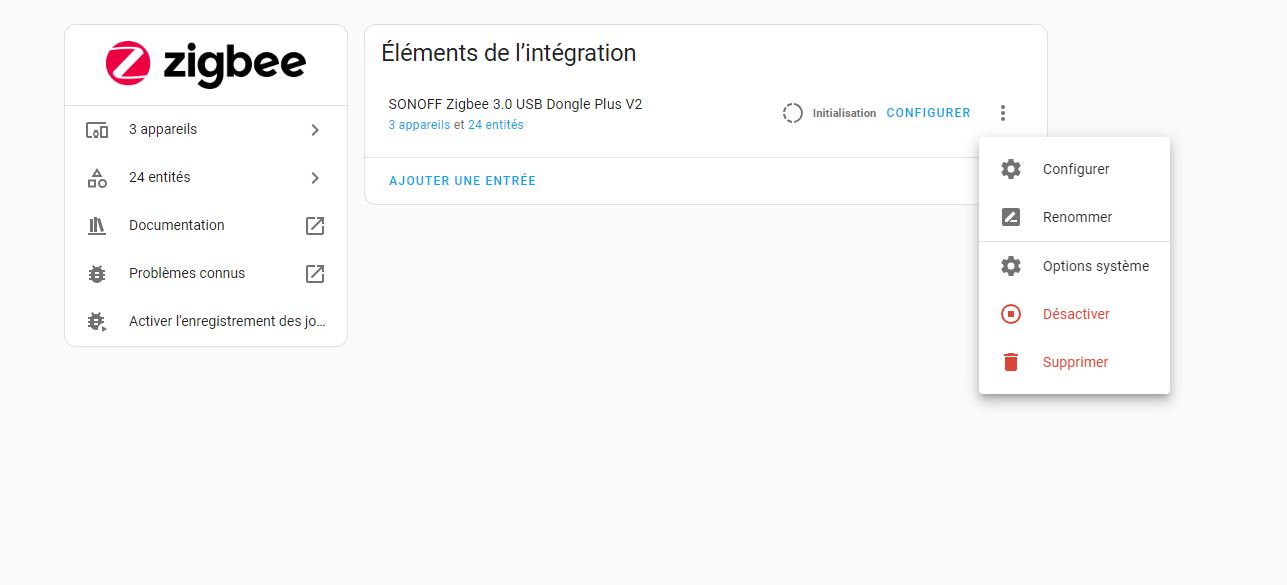Open the three-dot overflow menu
This screenshot has width=1287, height=585.
(x=1003, y=113)
